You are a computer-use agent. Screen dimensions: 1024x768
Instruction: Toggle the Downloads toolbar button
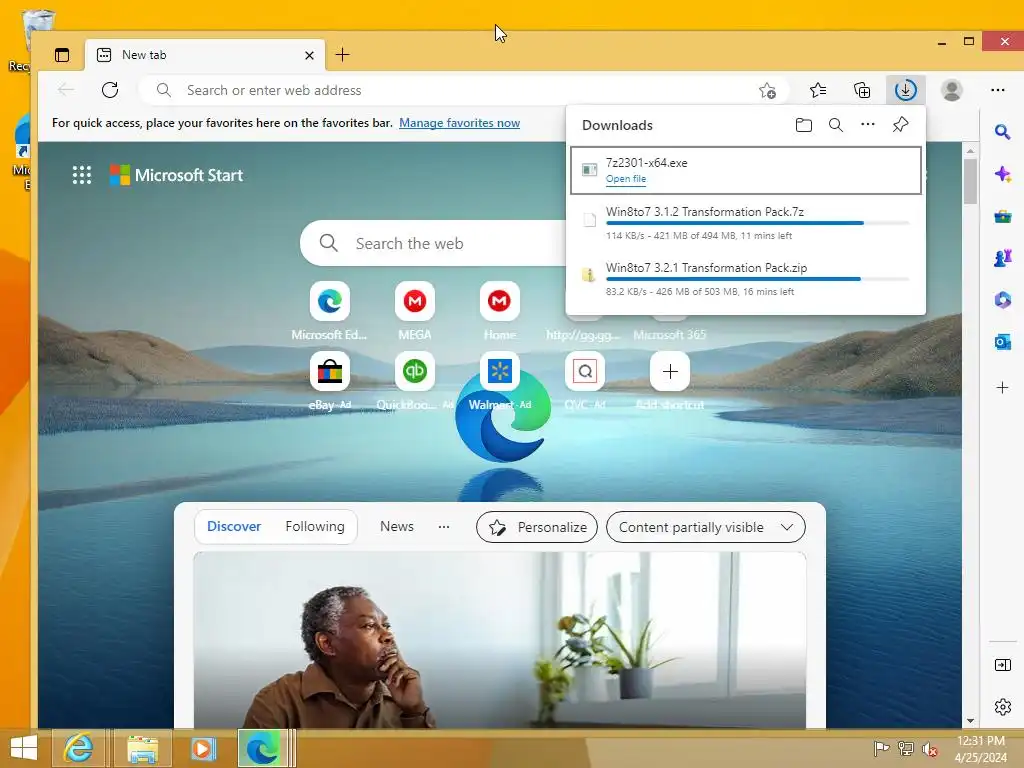pyautogui.click(x=906, y=90)
